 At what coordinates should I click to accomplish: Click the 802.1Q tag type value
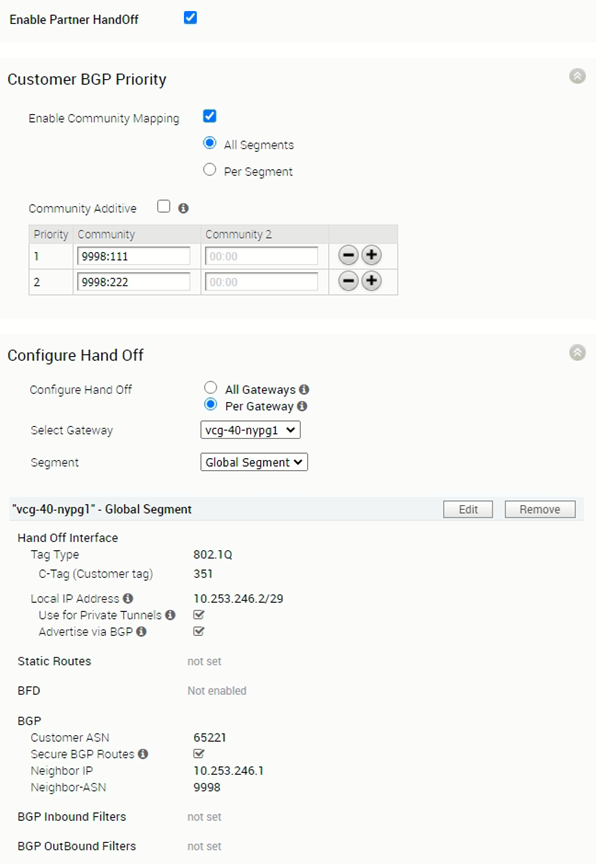(x=213, y=555)
